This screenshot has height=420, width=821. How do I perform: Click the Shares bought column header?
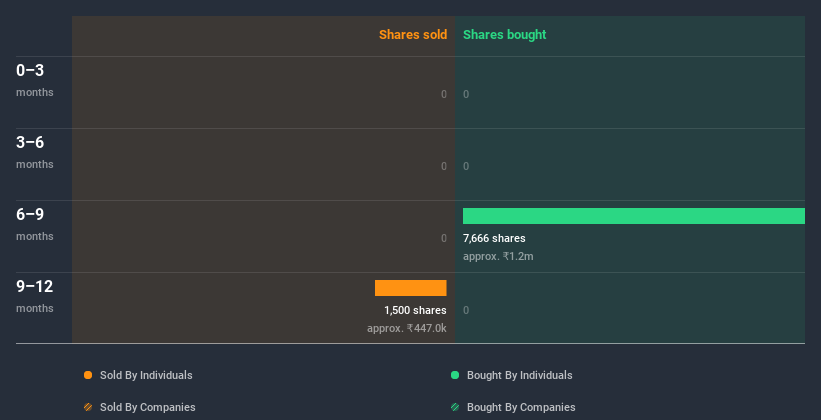505,35
